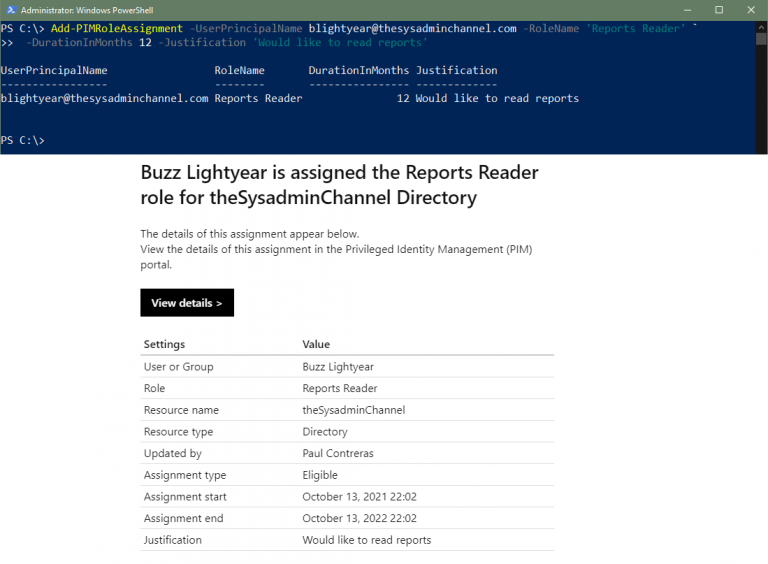The width and height of the screenshot is (768, 564).
Task: Click the Assignment type row label
Action: (185, 475)
